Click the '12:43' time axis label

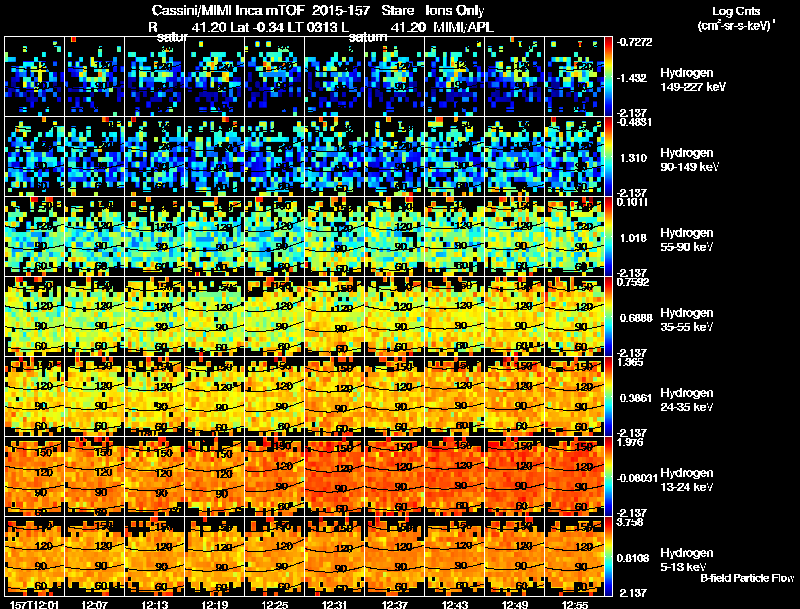pos(456,604)
